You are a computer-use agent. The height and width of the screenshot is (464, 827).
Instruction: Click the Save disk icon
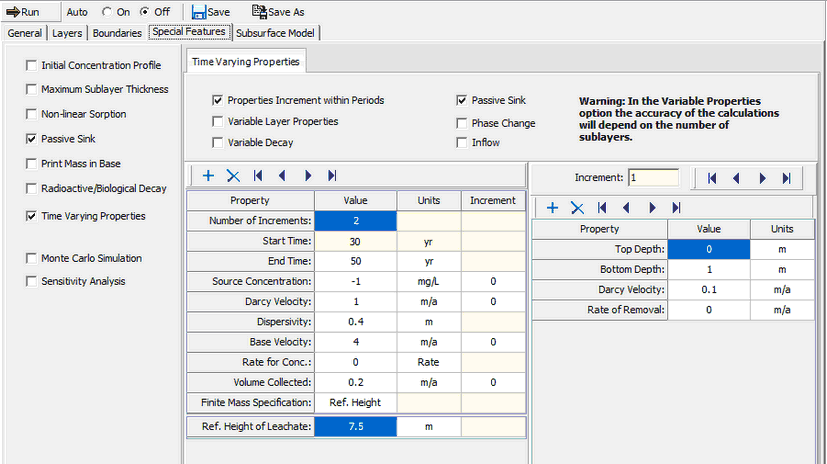click(x=199, y=11)
